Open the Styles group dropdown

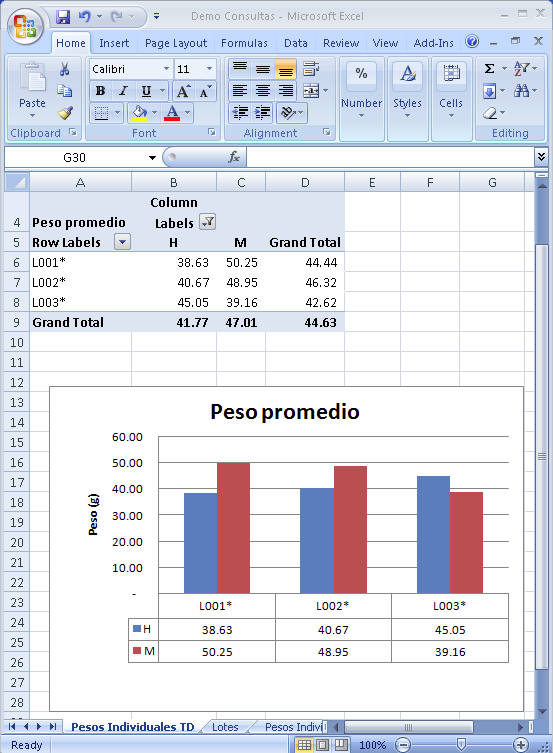pyautogui.click(x=407, y=99)
